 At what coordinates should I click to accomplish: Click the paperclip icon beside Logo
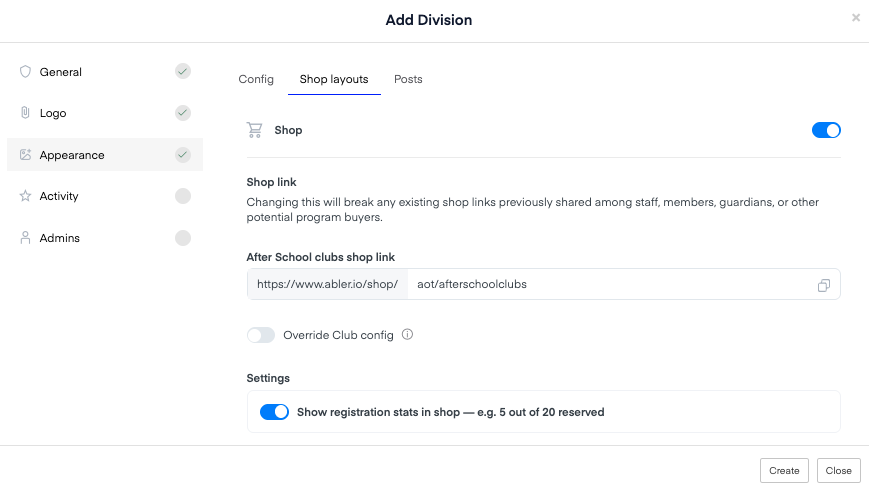(25, 113)
